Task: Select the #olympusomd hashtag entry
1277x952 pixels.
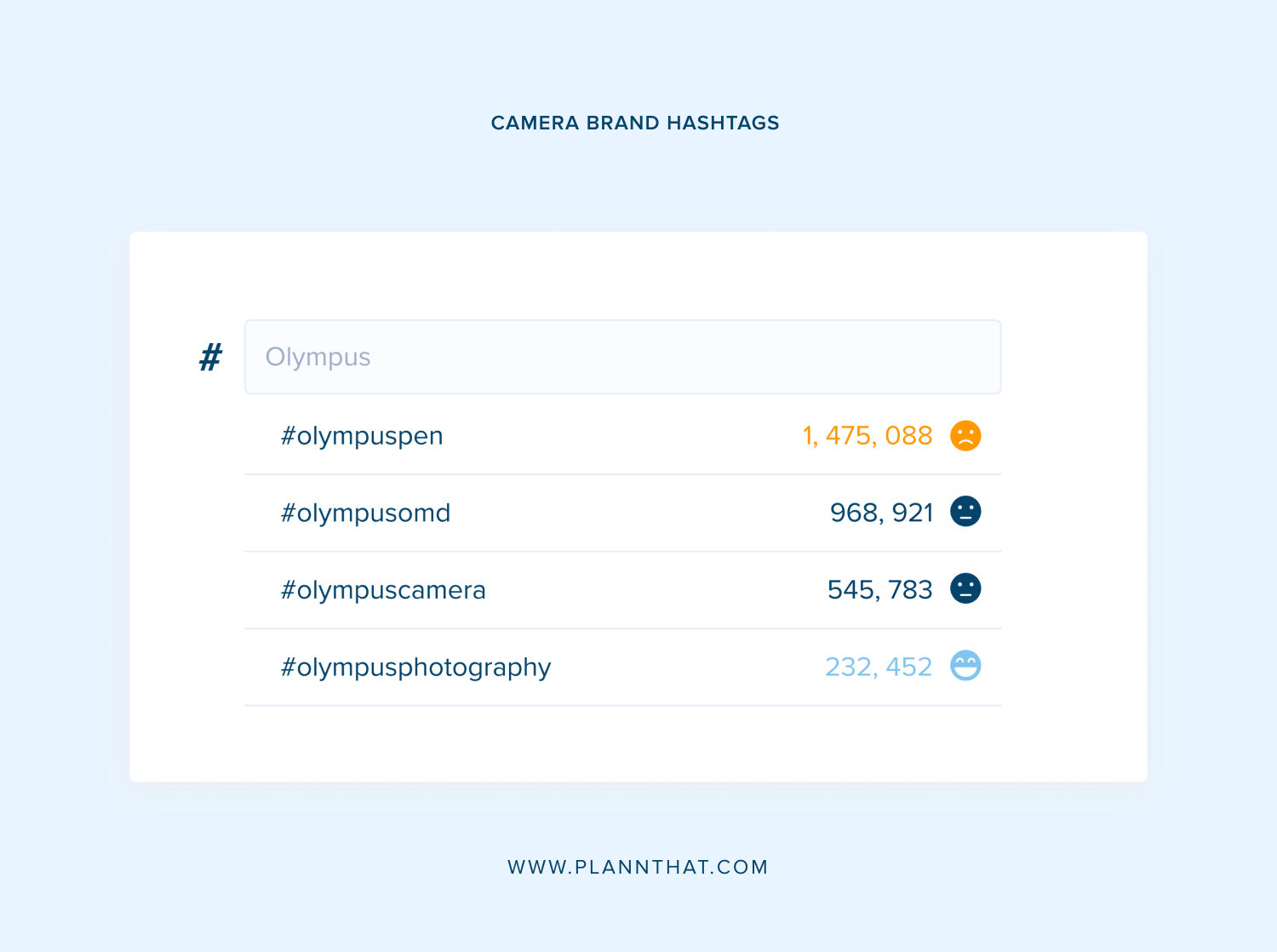Action: pos(366,512)
